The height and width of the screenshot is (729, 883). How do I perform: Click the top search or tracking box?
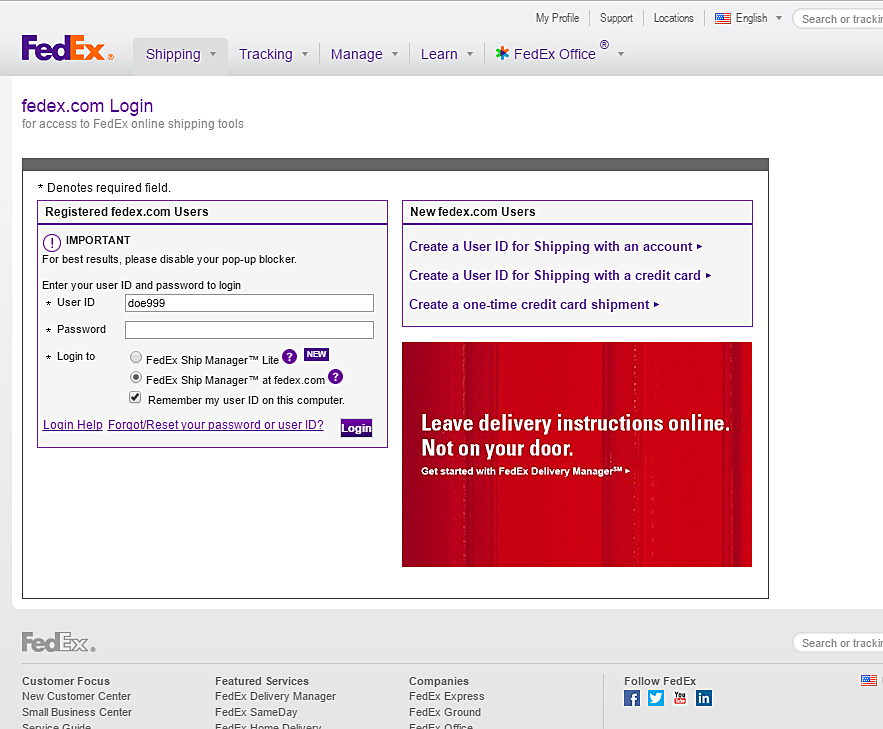(x=838, y=19)
